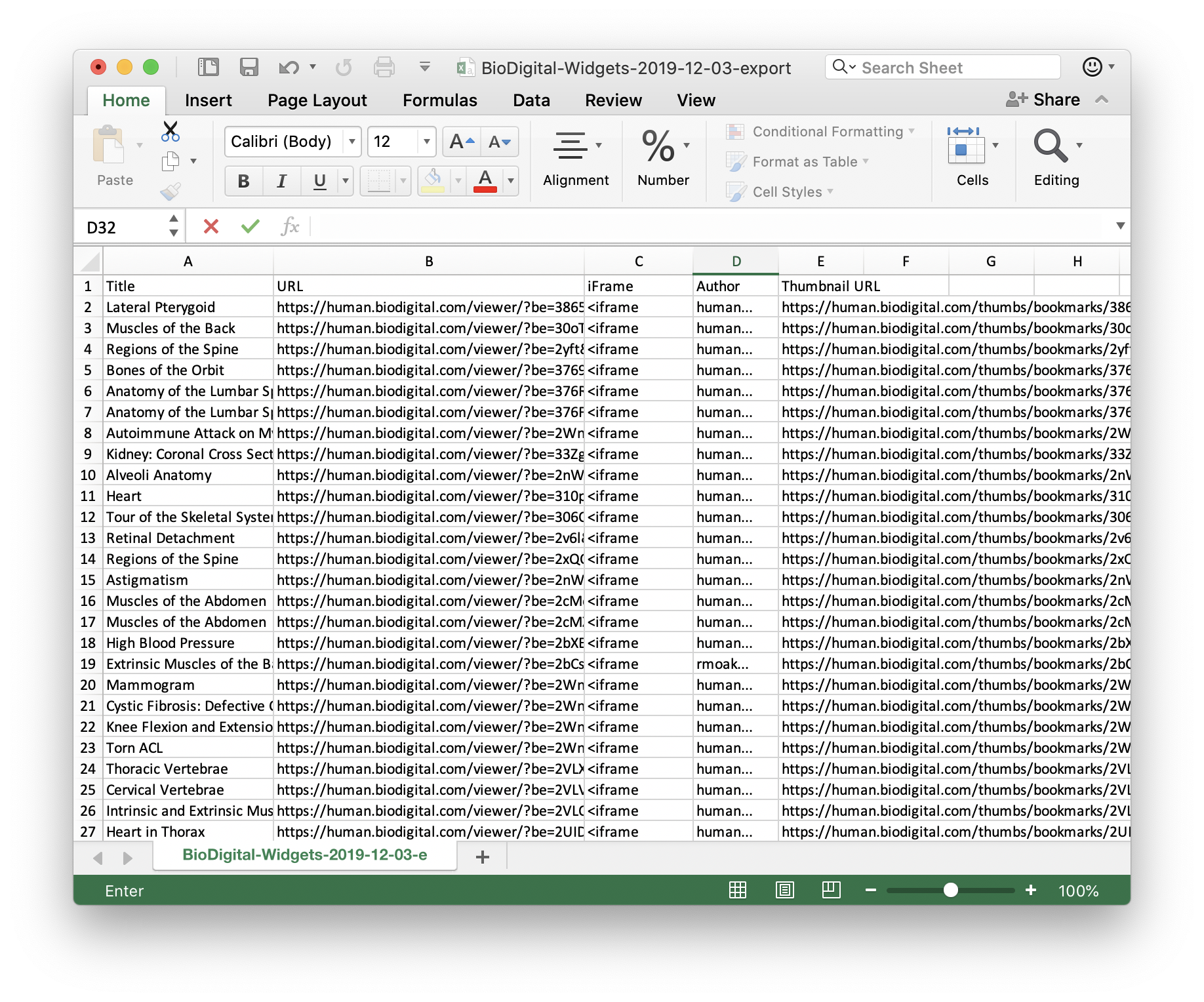The height and width of the screenshot is (1002, 1204).
Task: Click the Share button
Action: (1043, 100)
